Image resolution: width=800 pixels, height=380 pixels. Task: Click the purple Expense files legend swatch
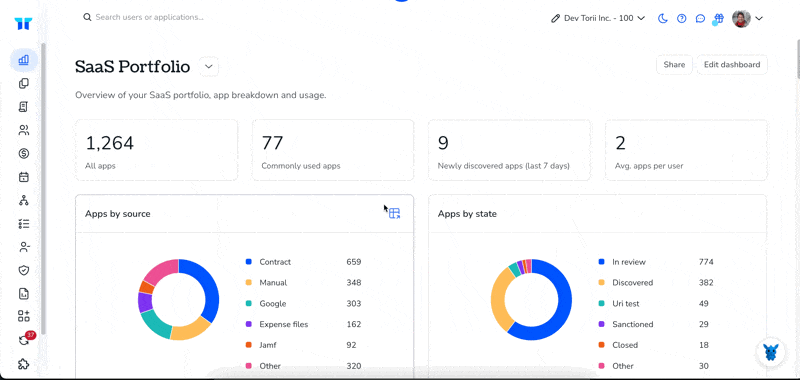[x=249, y=324]
